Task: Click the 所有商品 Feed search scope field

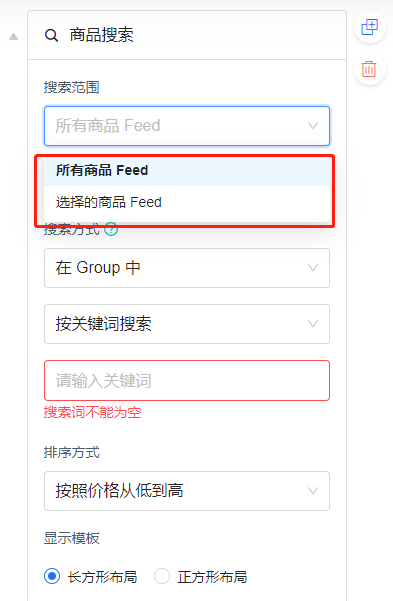Action: coord(187,126)
